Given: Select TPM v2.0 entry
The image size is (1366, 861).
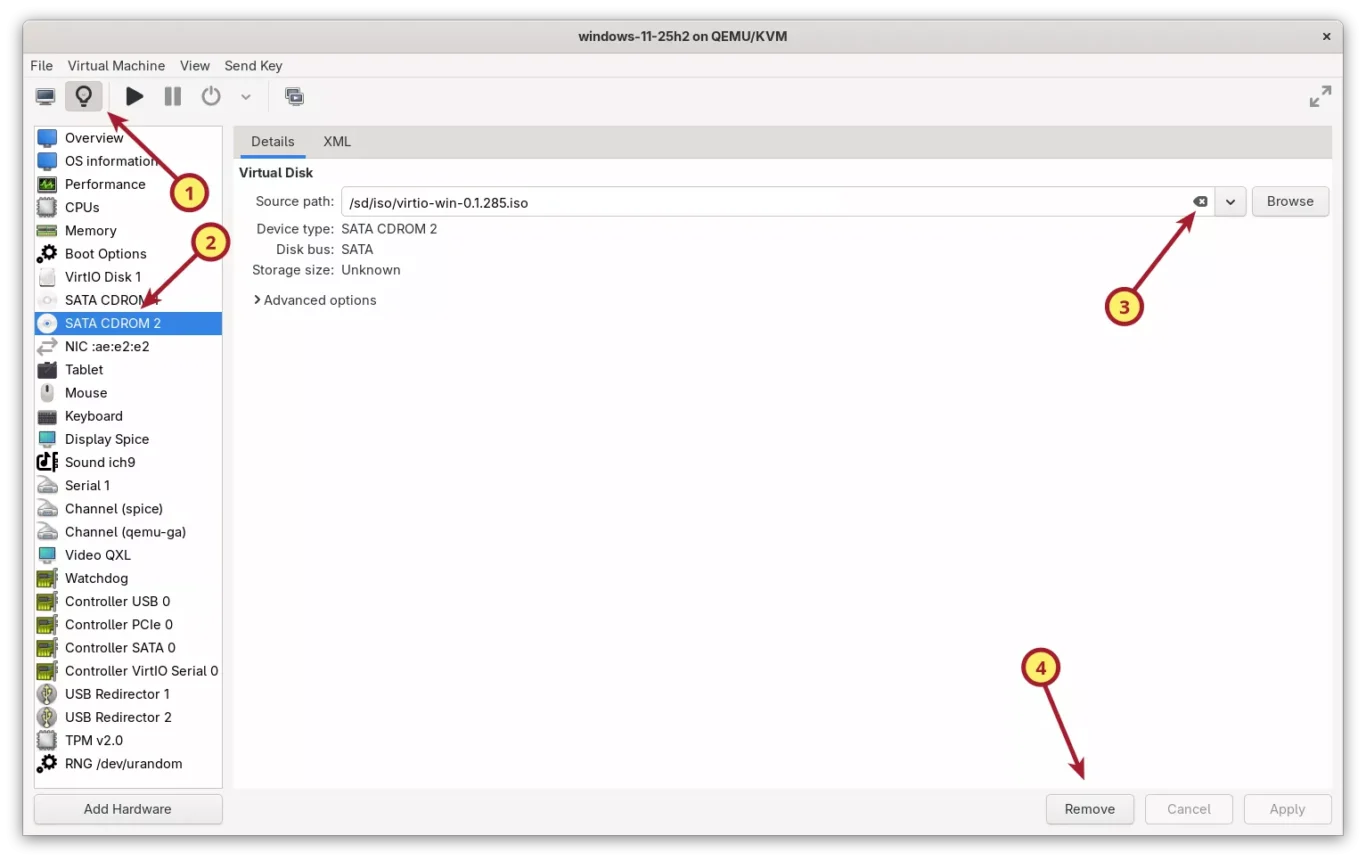Looking at the screenshot, I should click(128, 740).
